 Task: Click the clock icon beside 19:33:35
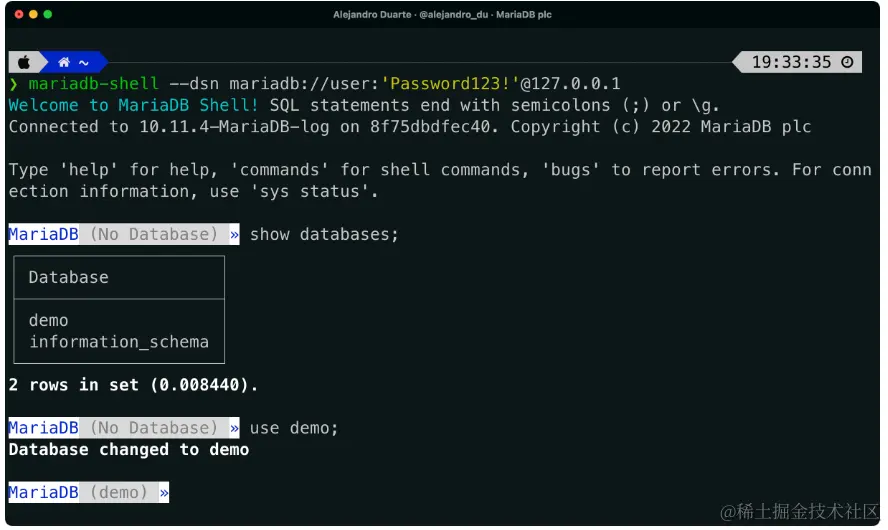pyautogui.click(x=848, y=62)
